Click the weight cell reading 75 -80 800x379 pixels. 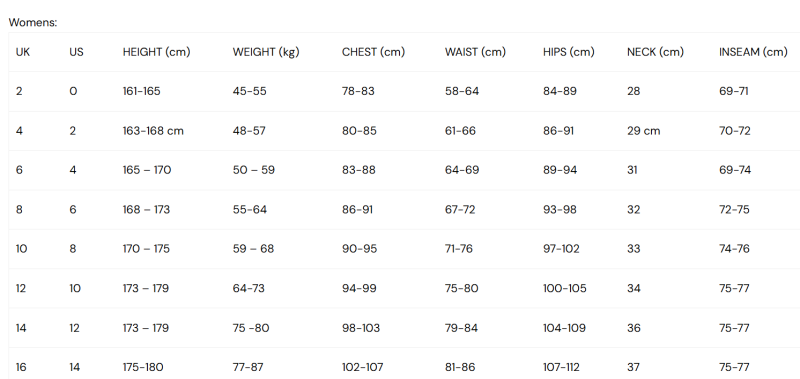tap(251, 328)
